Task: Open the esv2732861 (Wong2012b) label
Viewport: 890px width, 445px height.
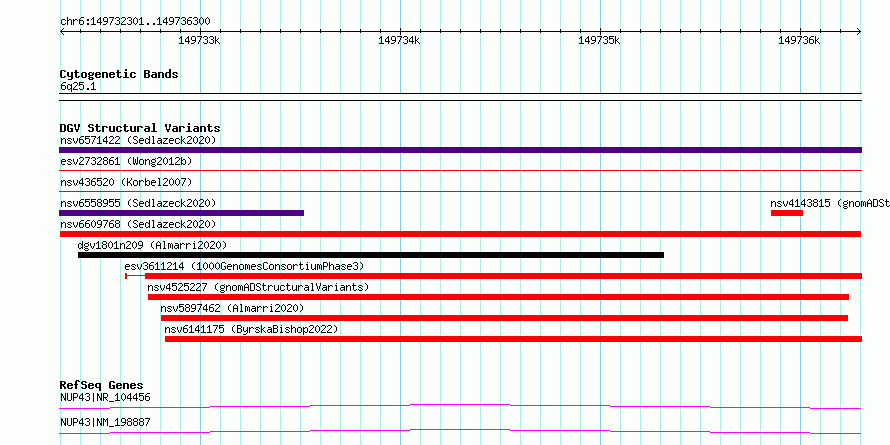Action: point(126,161)
